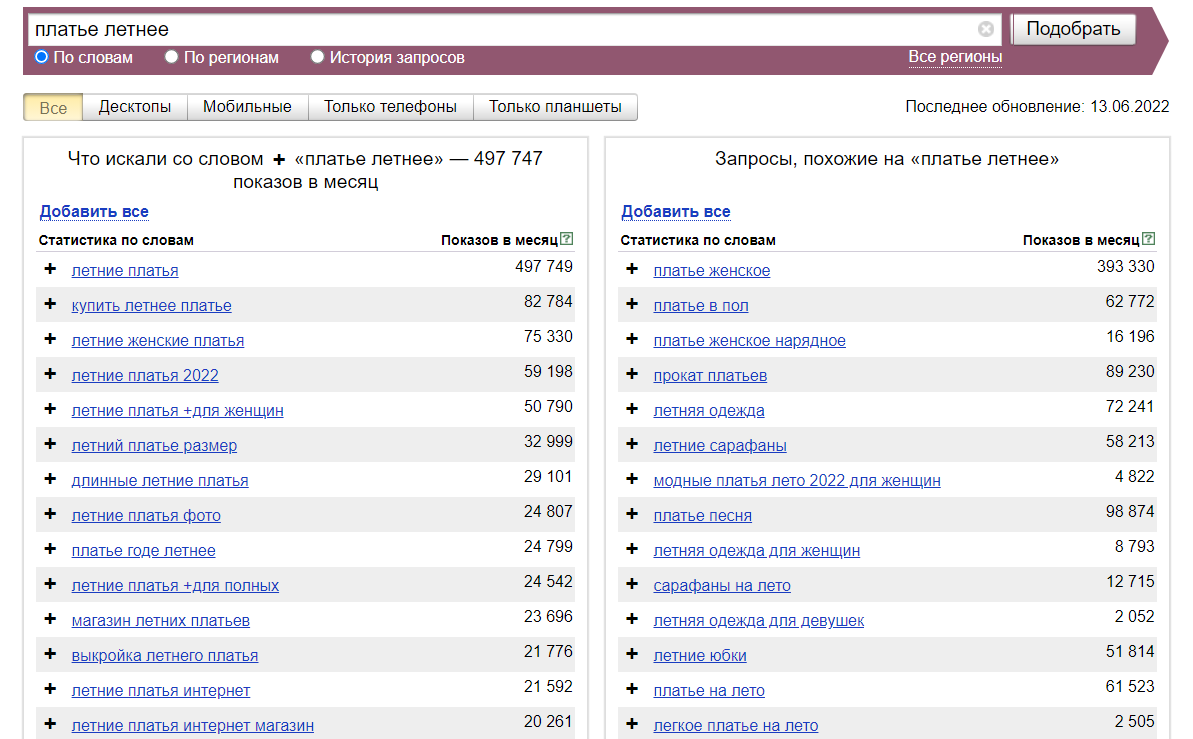This screenshot has width=1193, height=739.
Task: Select the 'По словам' radio button
Action: tap(41, 57)
